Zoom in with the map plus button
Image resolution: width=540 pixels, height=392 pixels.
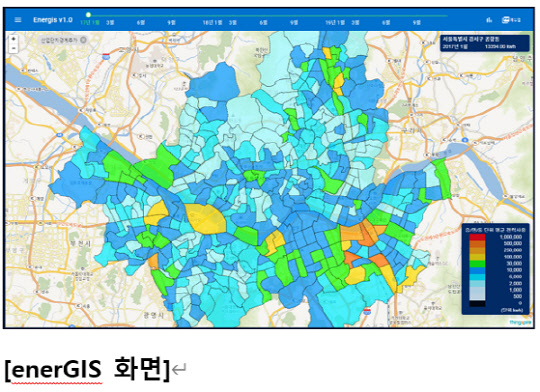coord(13,39)
